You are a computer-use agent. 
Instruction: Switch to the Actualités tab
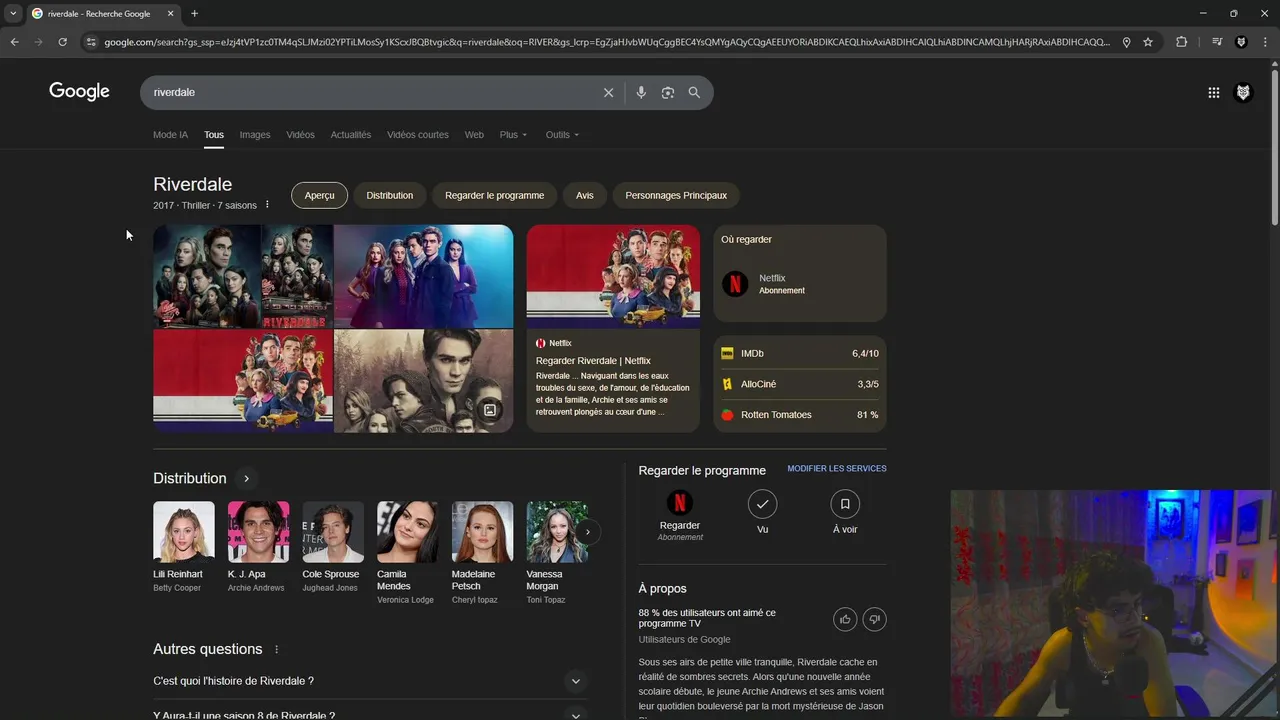click(x=351, y=135)
